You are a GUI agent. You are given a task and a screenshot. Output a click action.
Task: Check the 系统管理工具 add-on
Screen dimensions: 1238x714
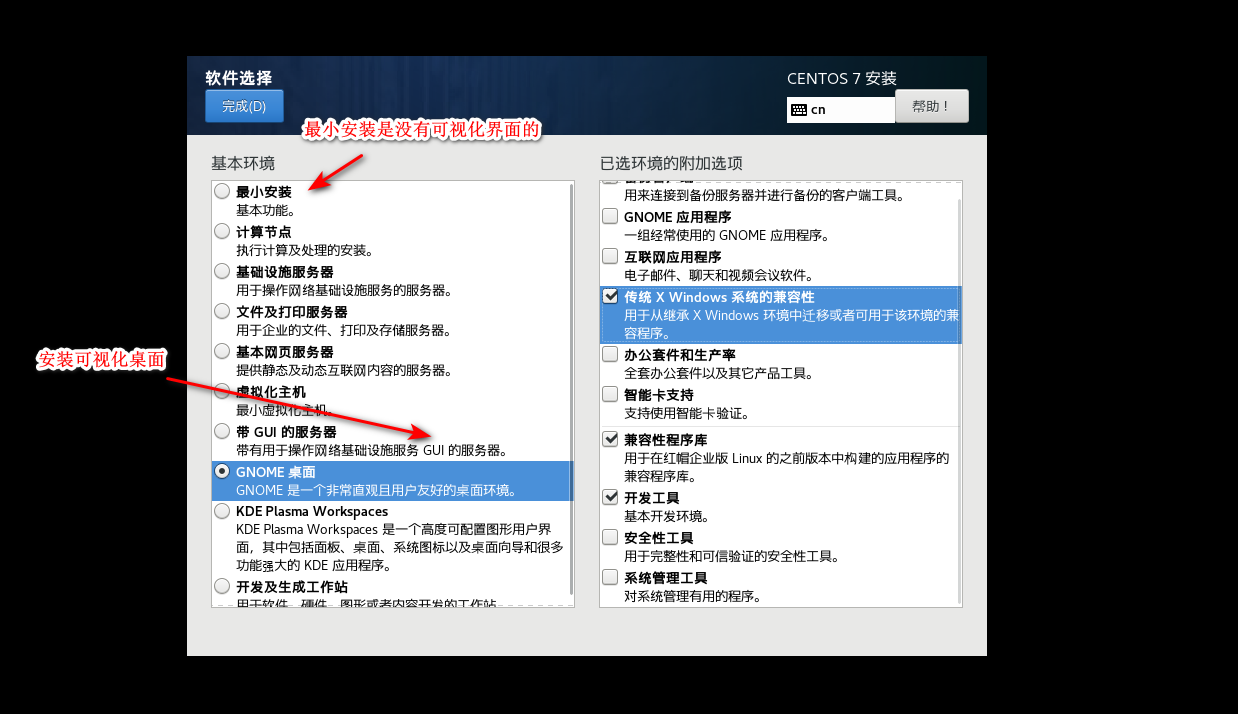coord(610,577)
